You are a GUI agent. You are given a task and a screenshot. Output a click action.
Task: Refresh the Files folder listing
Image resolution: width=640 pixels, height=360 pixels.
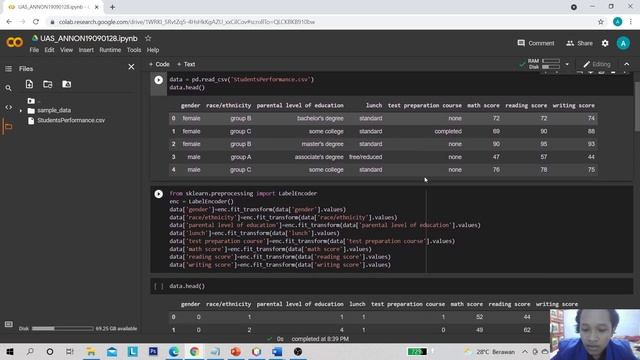tap(48, 84)
